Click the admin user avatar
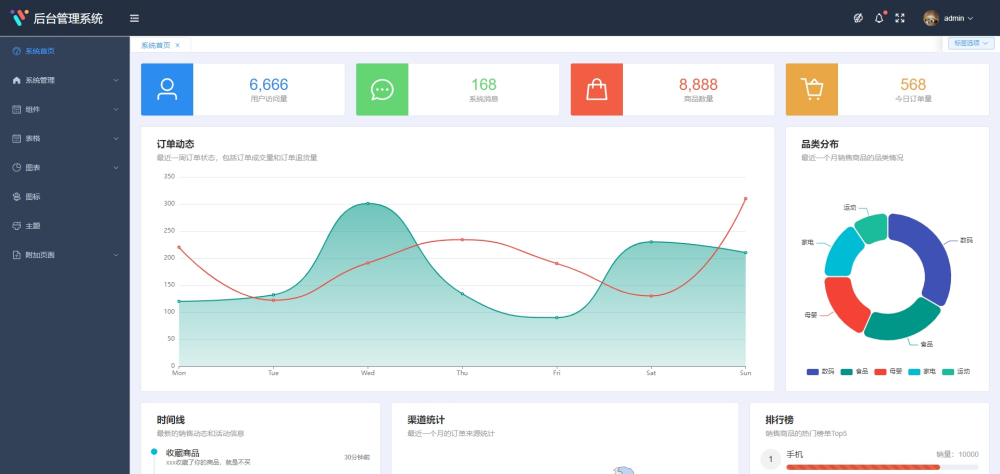Image resolution: width=1000 pixels, height=474 pixels. [x=931, y=18]
